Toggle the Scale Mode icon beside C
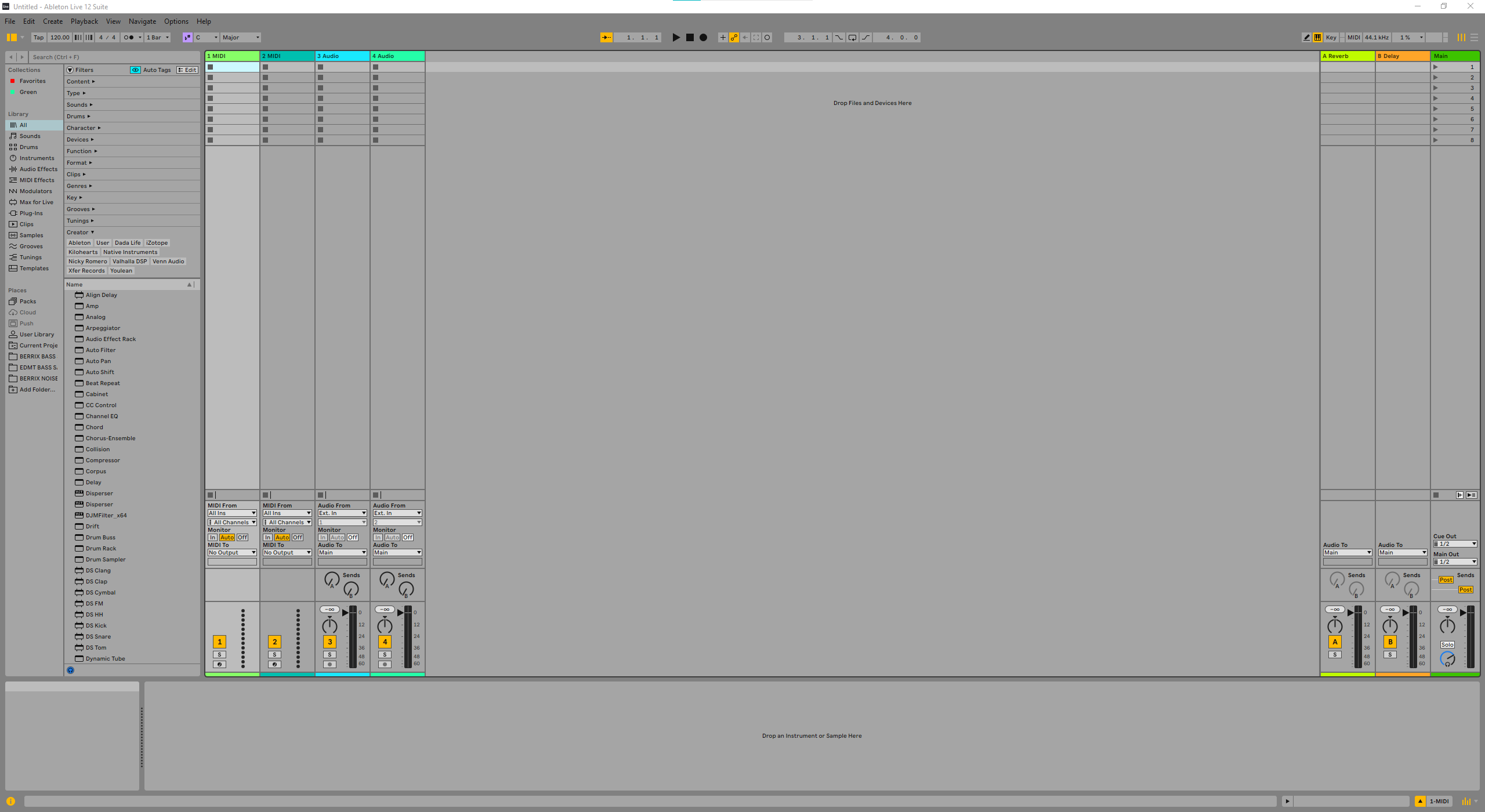 [187, 37]
